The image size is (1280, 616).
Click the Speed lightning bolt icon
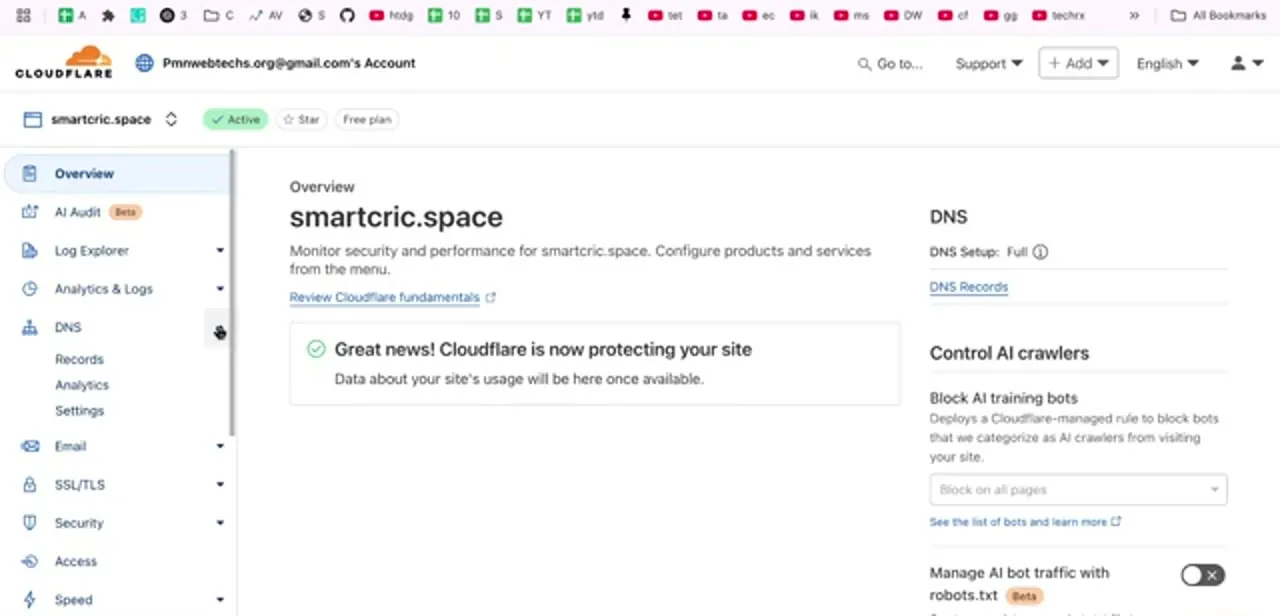click(x=30, y=600)
